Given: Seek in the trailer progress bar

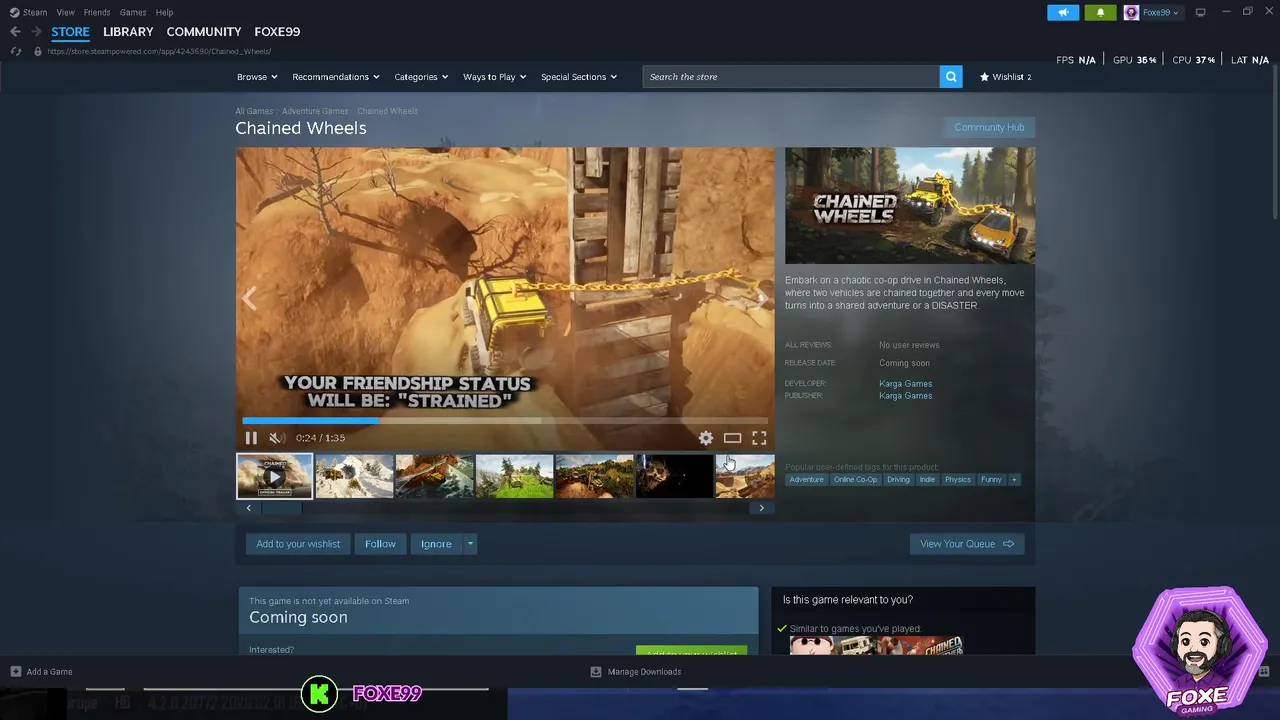Looking at the screenshot, I should 505,420.
